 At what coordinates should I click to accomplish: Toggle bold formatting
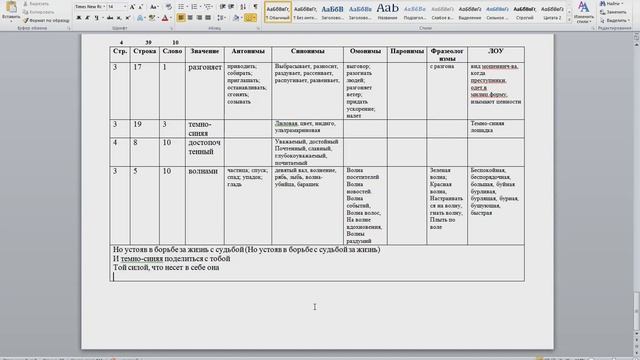[x=79, y=18]
